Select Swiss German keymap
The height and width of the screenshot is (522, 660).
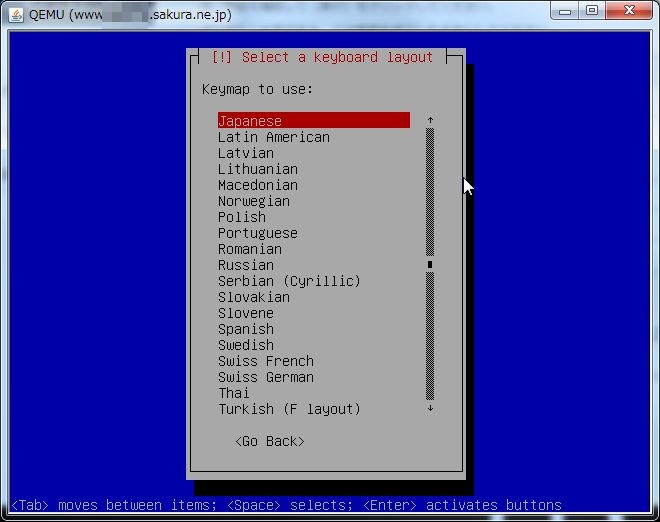pyautogui.click(x=266, y=377)
